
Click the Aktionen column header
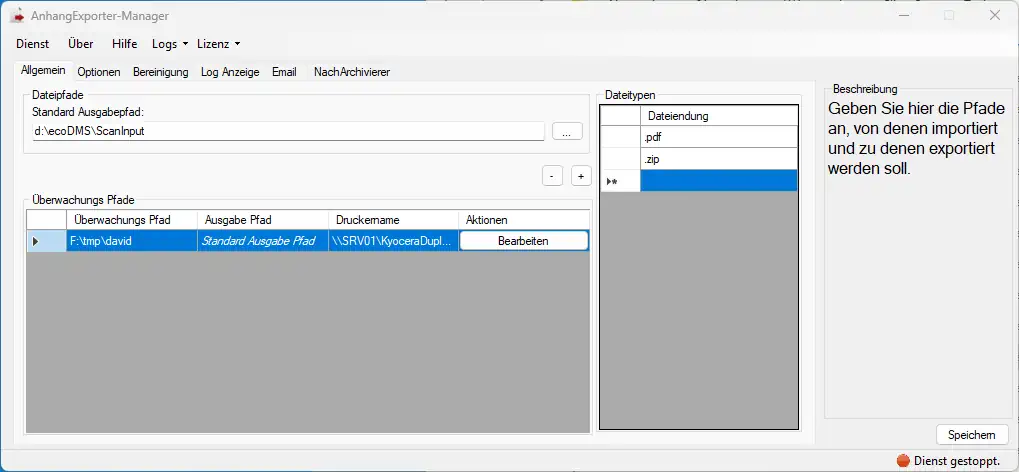[524, 220]
